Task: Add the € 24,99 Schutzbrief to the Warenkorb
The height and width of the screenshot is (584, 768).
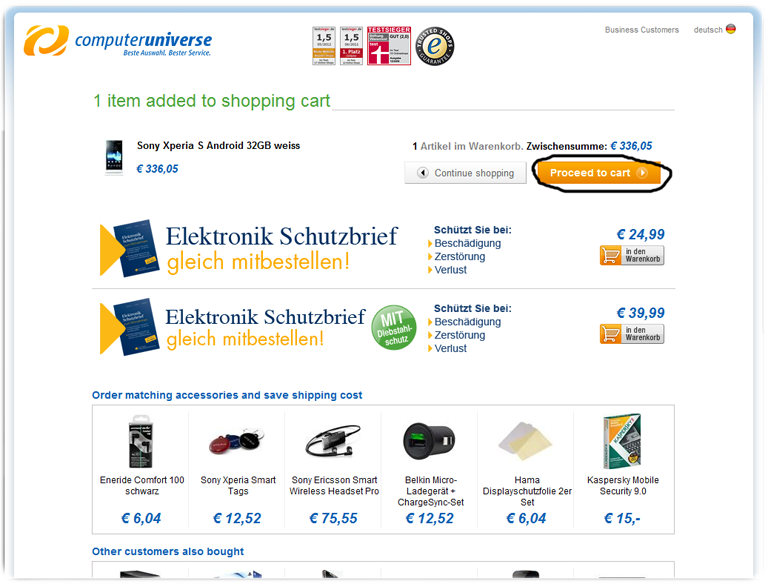Action: click(x=632, y=255)
